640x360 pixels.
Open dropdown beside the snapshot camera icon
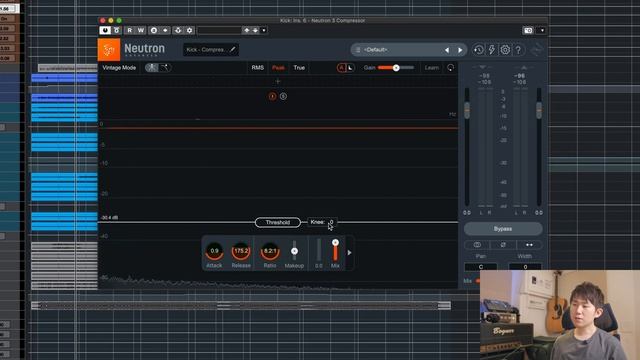542,30
